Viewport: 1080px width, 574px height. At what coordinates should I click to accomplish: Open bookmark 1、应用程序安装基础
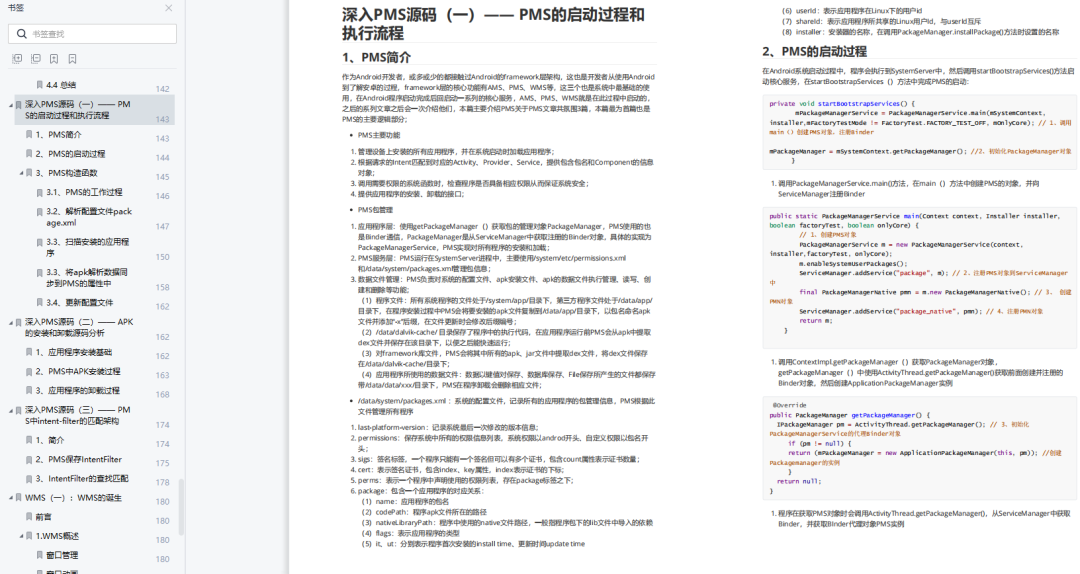pos(74,352)
